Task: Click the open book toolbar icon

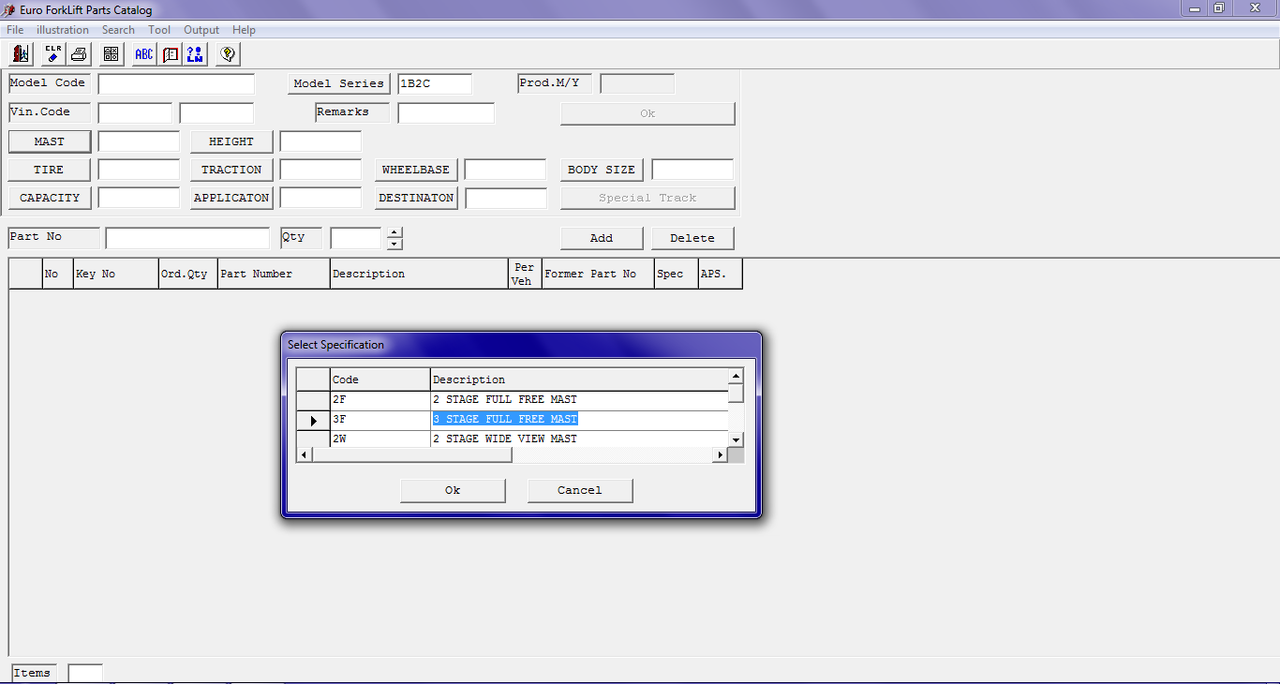Action: coord(170,54)
